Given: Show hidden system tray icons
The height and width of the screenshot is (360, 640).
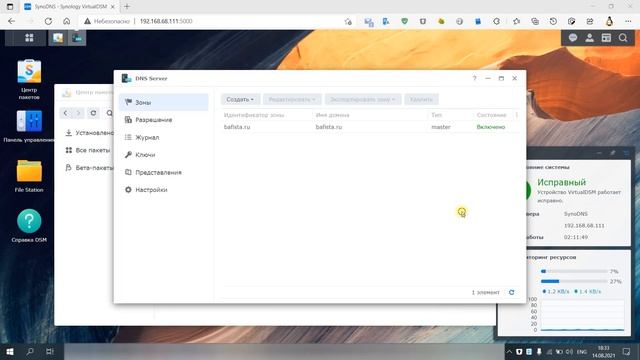Looking at the screenshot, I should pyautogui.click(x=509, y=351).
